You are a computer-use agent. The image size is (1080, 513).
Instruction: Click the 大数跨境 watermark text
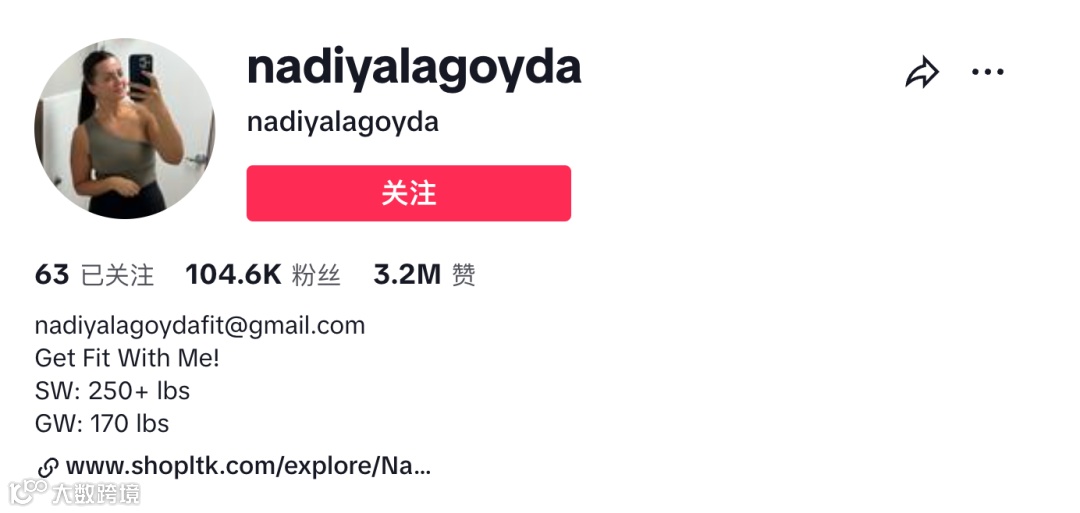[x=96, y=494]
